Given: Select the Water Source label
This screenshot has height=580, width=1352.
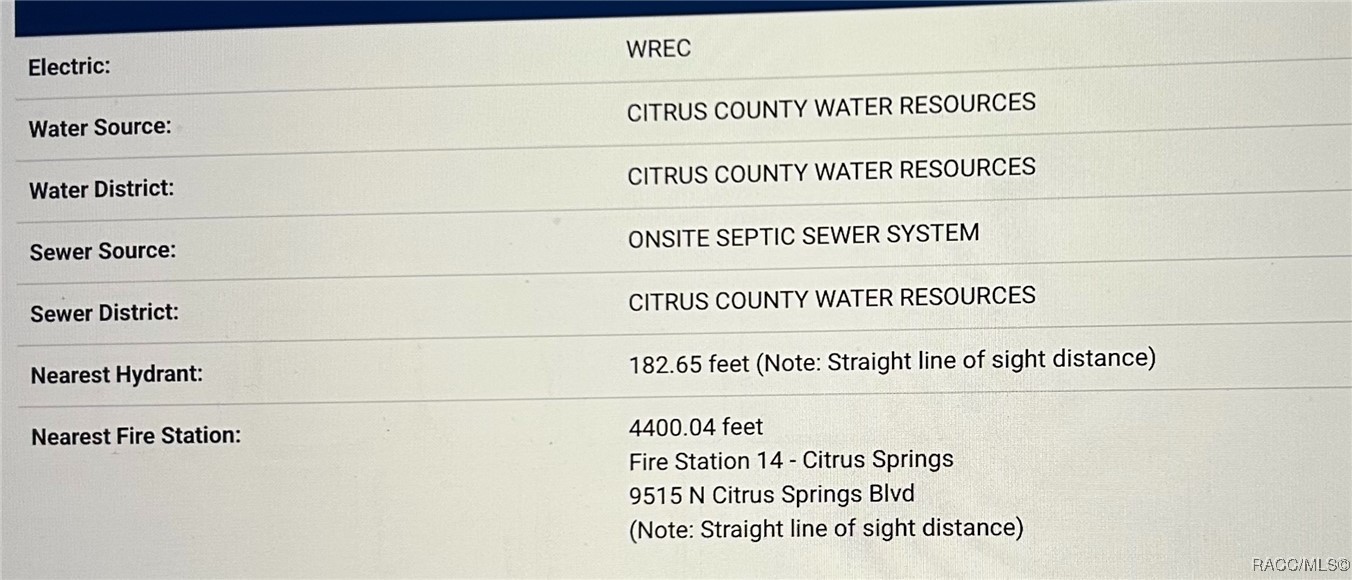Looking at the screenshot, I should (100, 128).
